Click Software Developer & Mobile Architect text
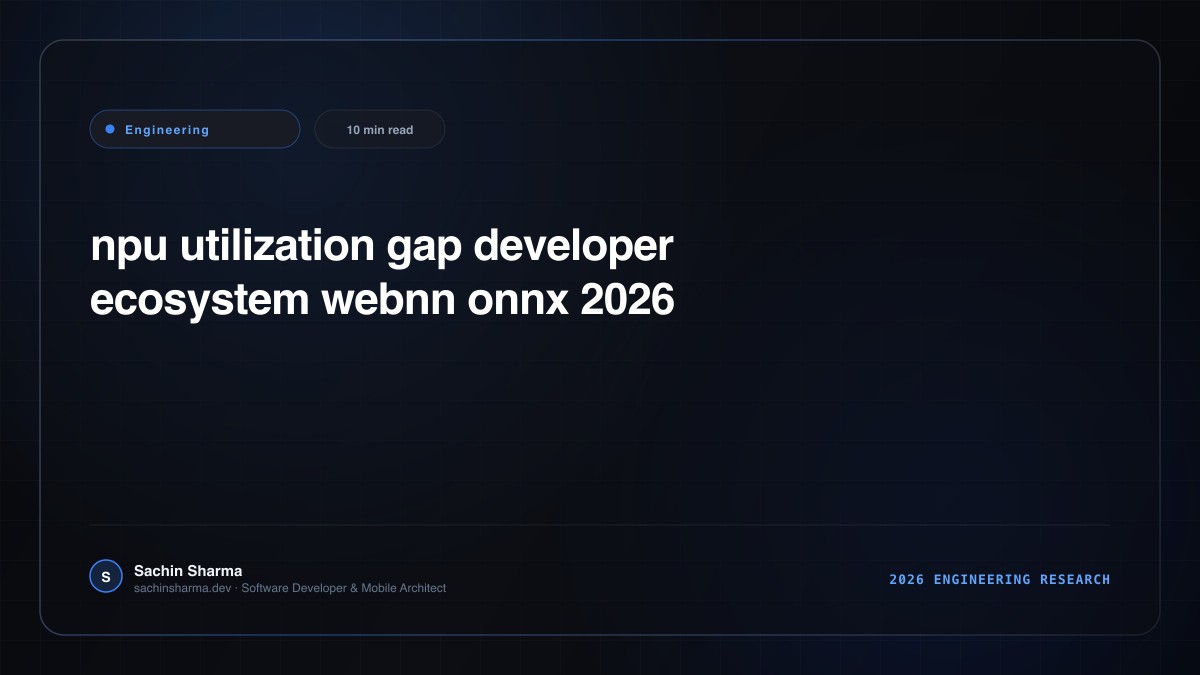 pos(344,588)
